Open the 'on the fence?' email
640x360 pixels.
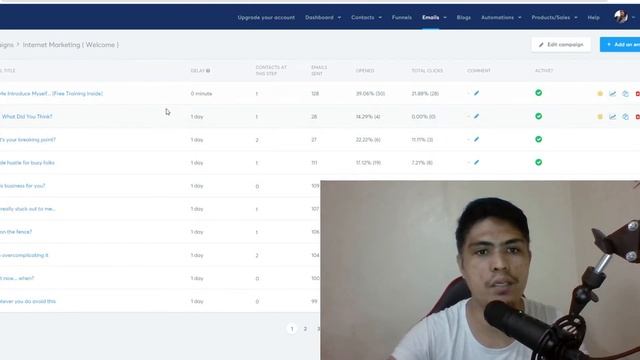tap(16, 232)
